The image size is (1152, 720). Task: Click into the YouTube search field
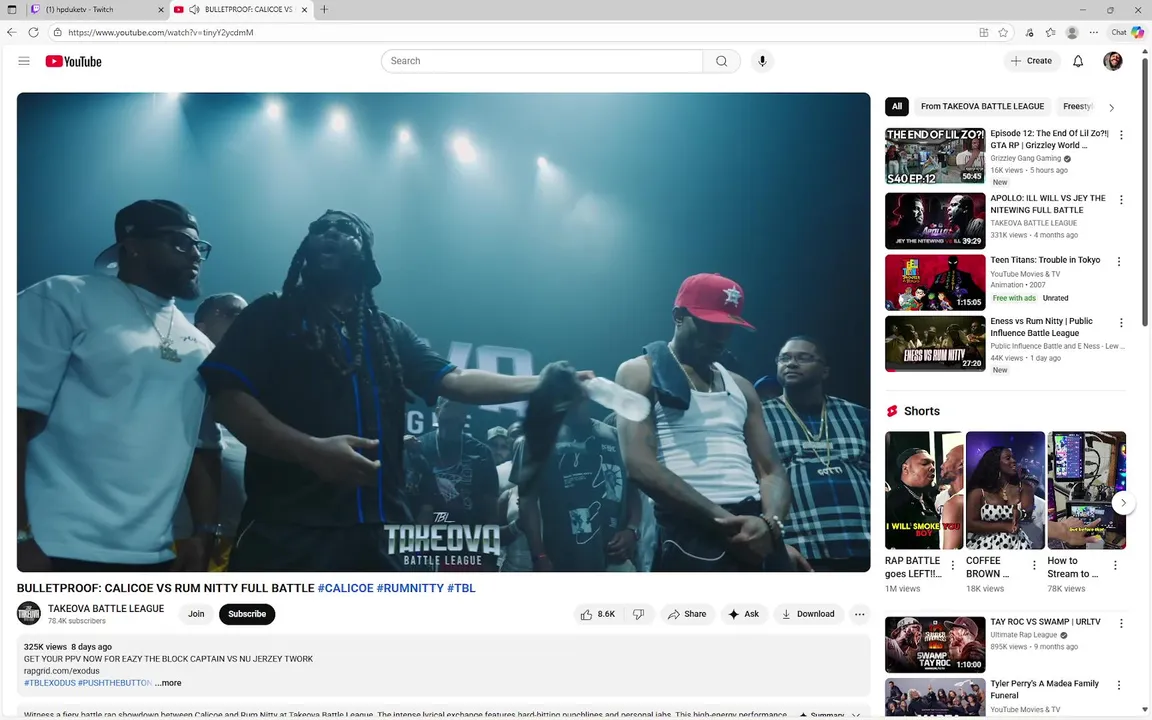coord(542,61)
